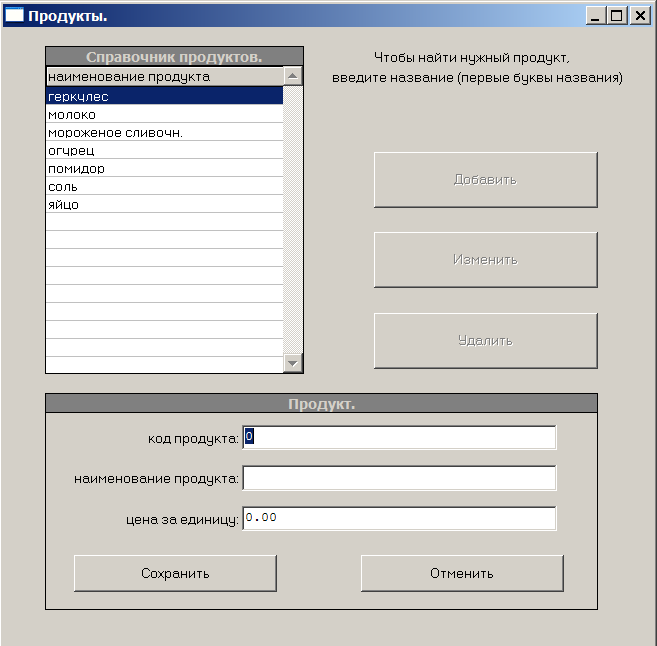Select the мороженое сливочн. row
The image size is (657, 646).
point(165,132)
